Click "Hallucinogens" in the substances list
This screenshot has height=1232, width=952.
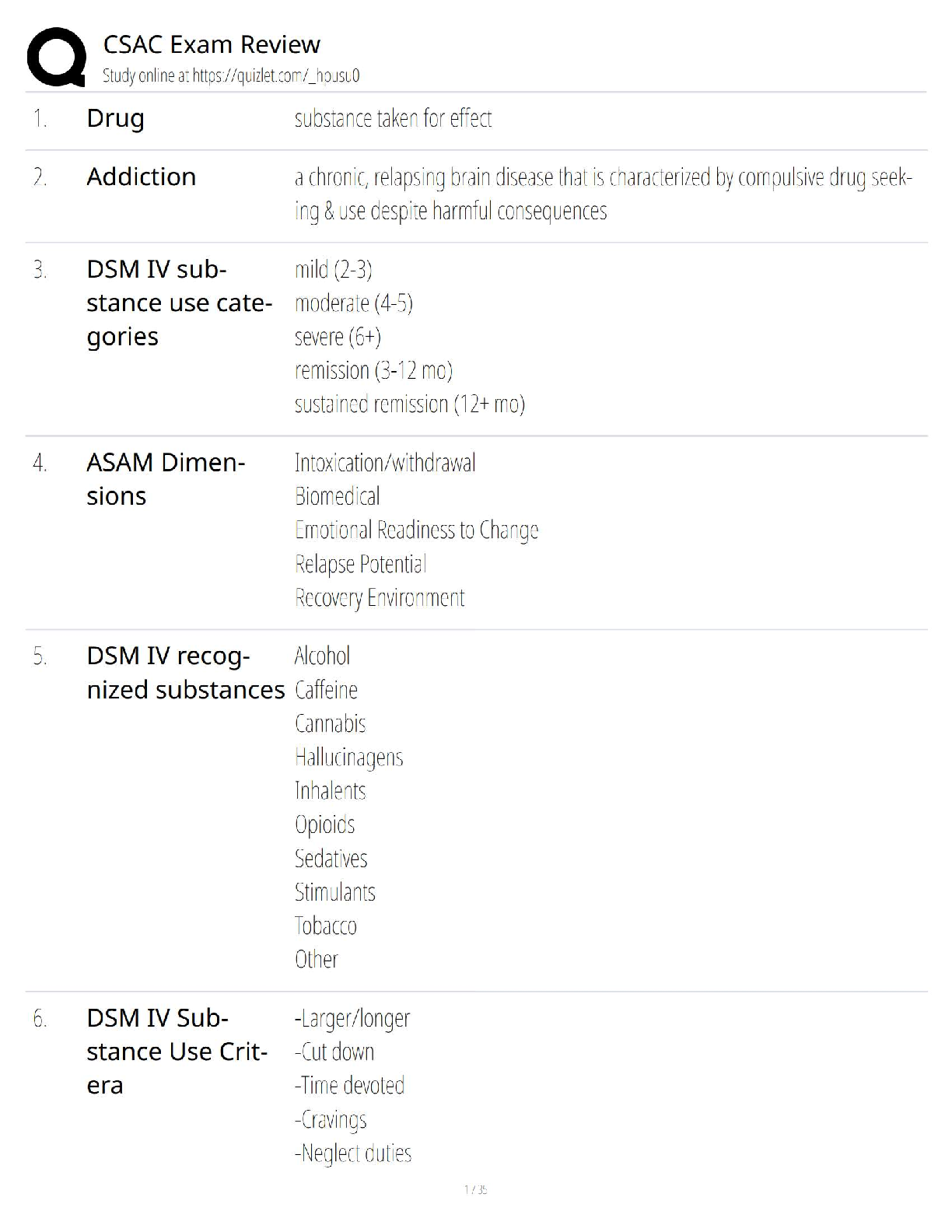coord(348,758)
